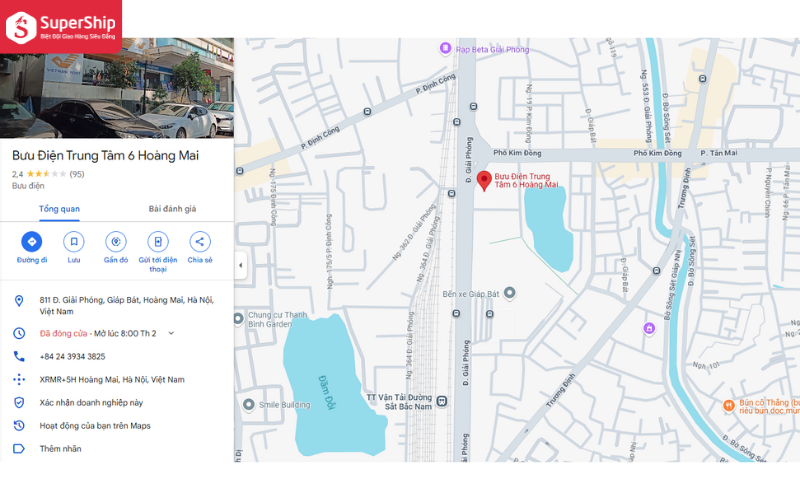Open the (95) reviews count

click(77, 174)
